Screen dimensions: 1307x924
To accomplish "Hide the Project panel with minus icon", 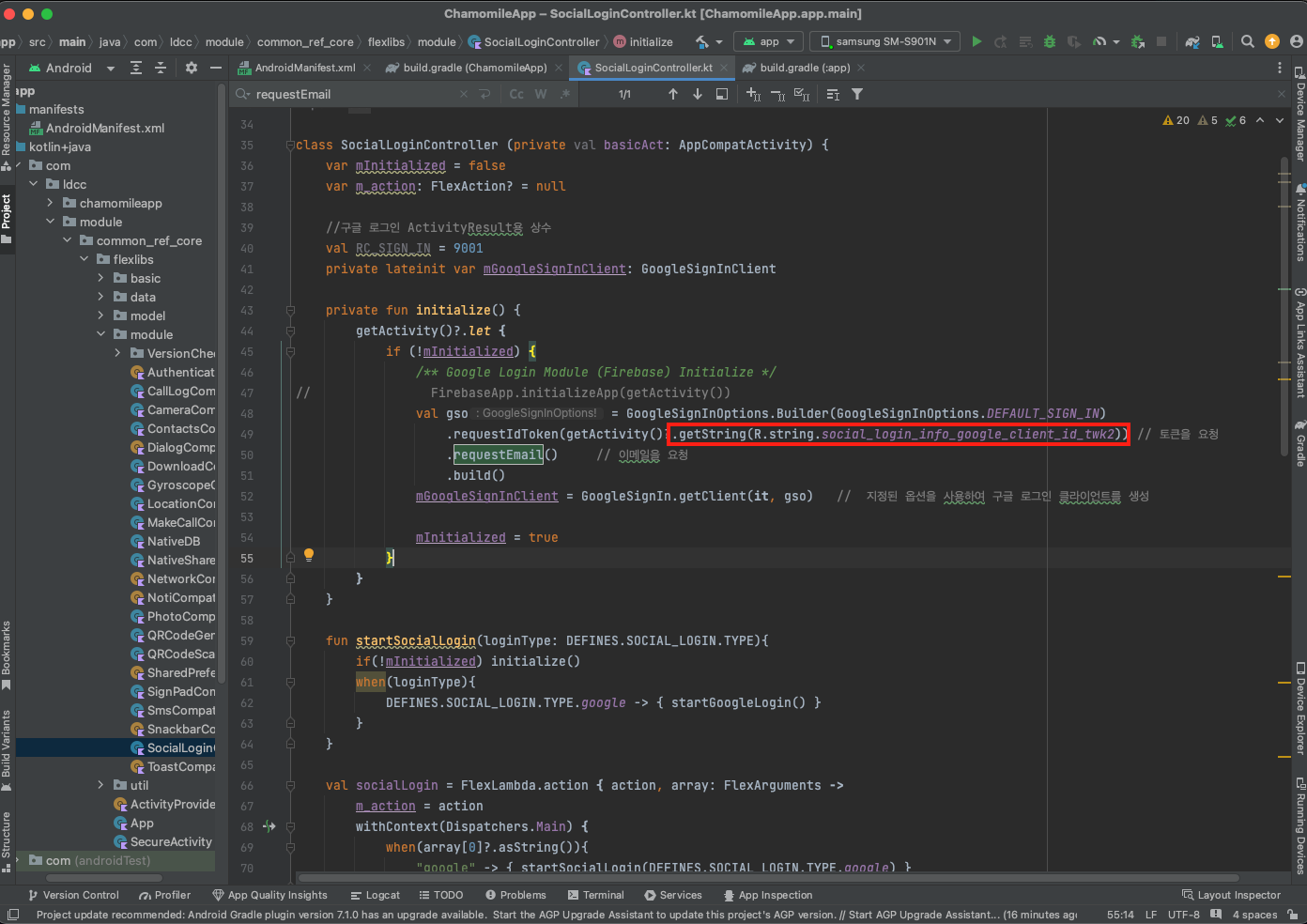I will point(216,68).
